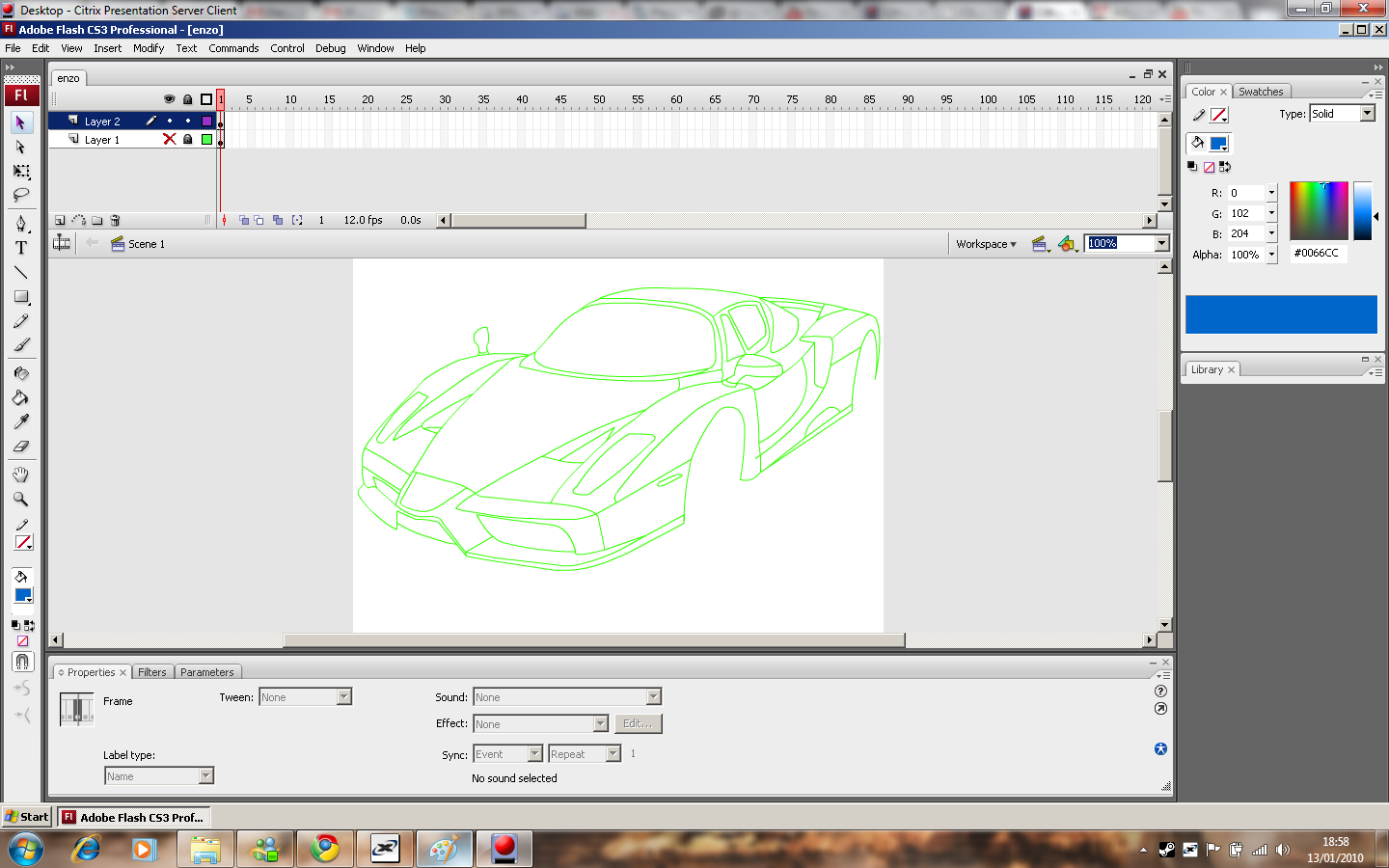
Task: Switch to the Parameters tab
Action: point(206,672)
